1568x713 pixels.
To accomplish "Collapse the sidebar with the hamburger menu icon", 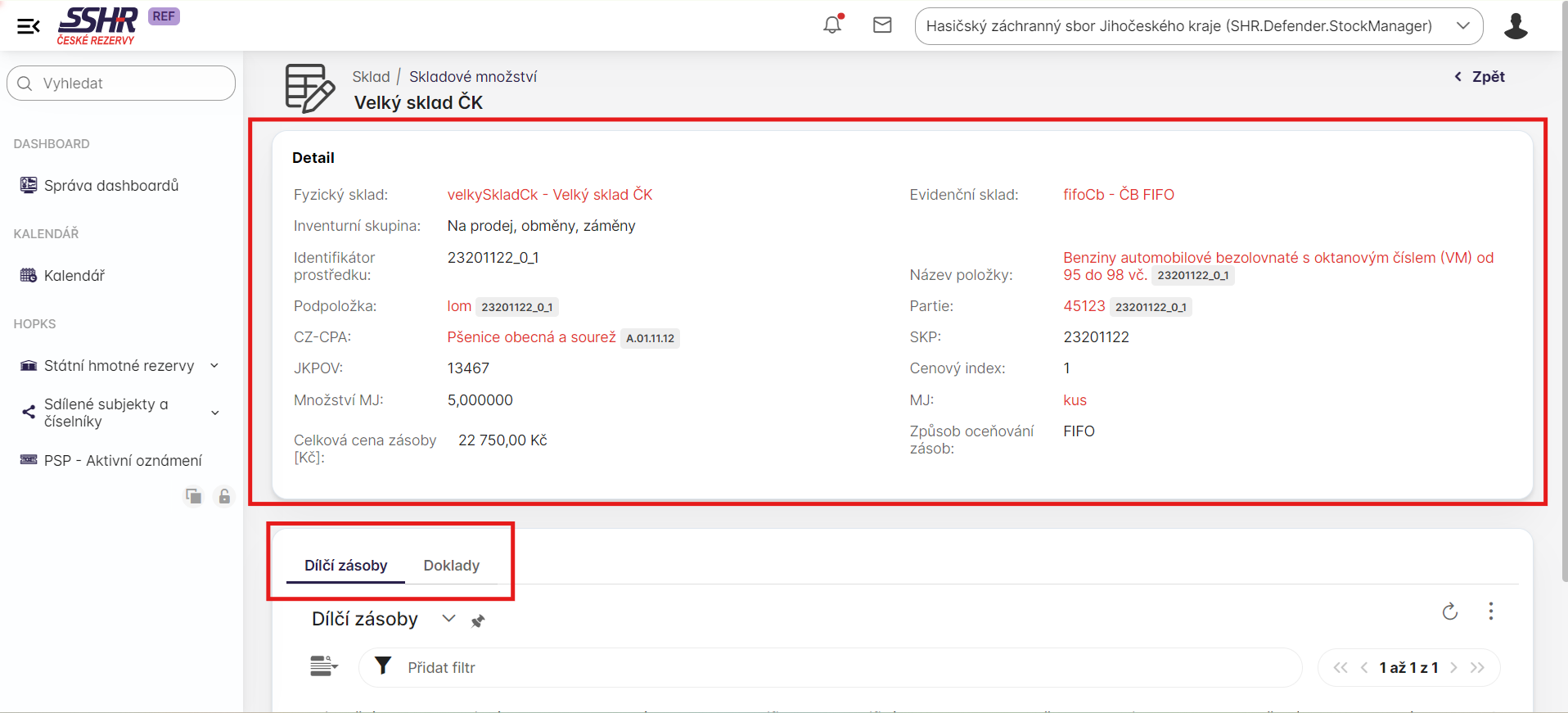I will 29,26.
